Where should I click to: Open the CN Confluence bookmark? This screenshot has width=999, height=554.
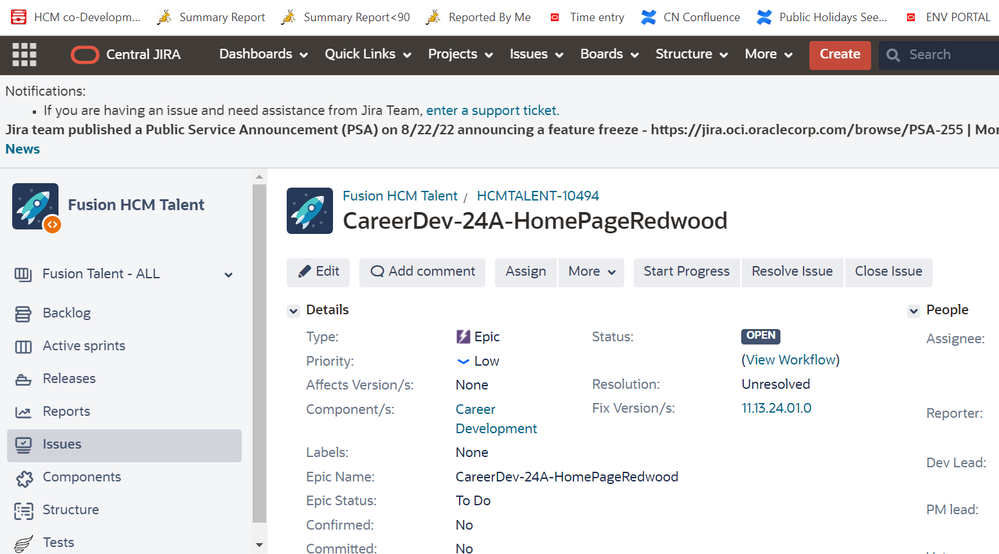coord(691,17)
